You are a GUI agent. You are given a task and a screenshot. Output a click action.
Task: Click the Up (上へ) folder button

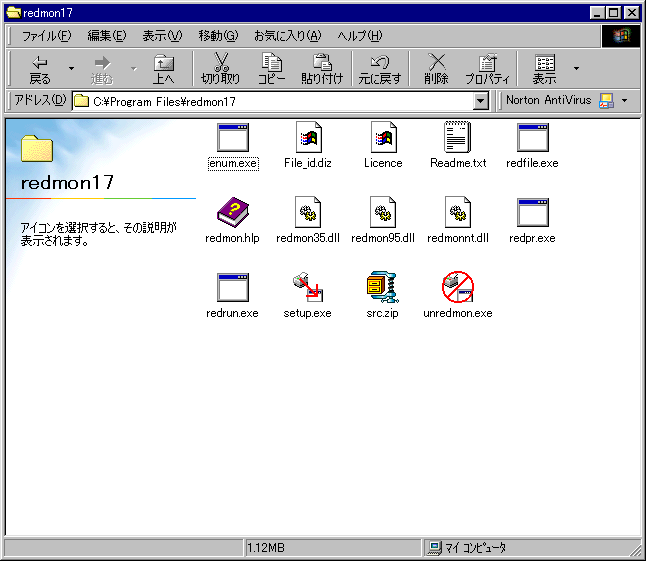tap(164, 69)
